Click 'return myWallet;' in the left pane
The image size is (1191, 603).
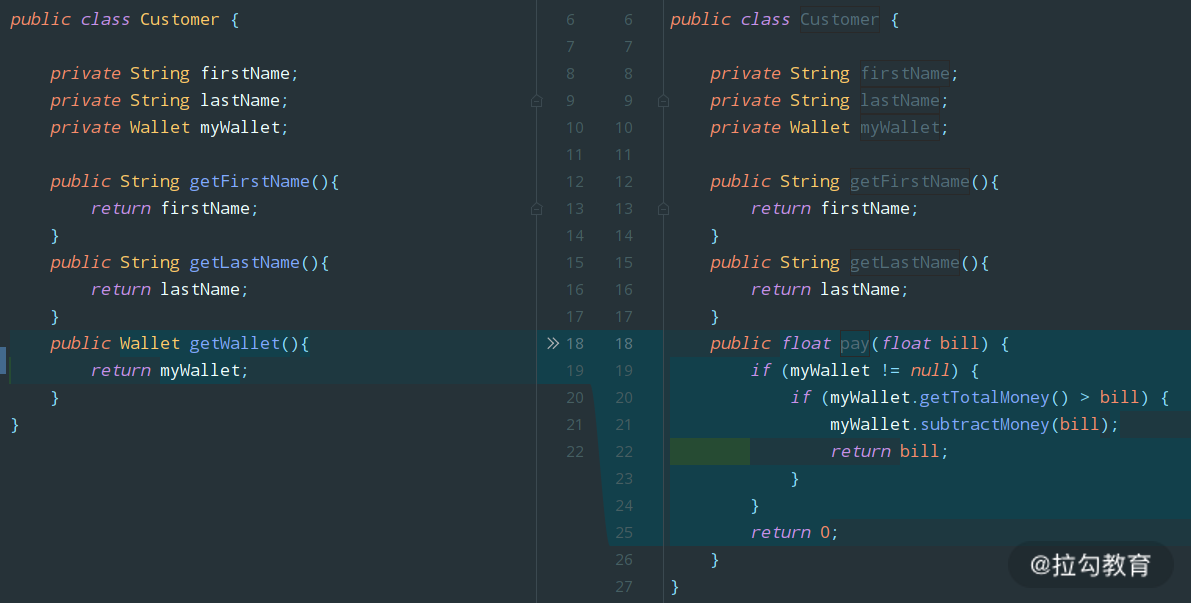(x=169, y=371)
